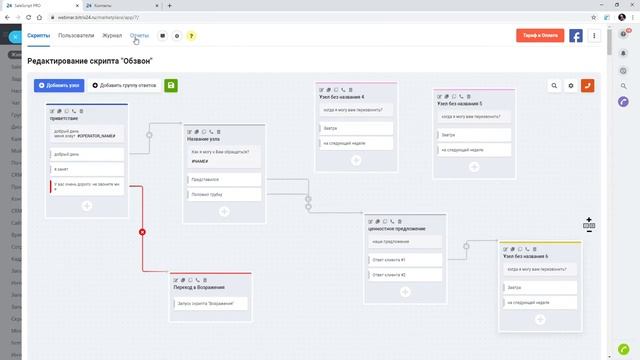Open the Facebook icon in the header
The width and height of the screenshot is (640, 360).
click(576, 36)
